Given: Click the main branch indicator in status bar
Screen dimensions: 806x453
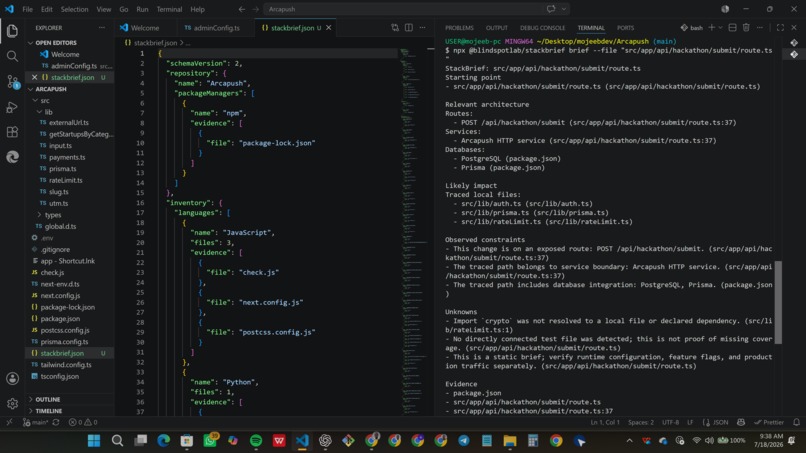Looking at the screenshot, I should pos(35,423).
